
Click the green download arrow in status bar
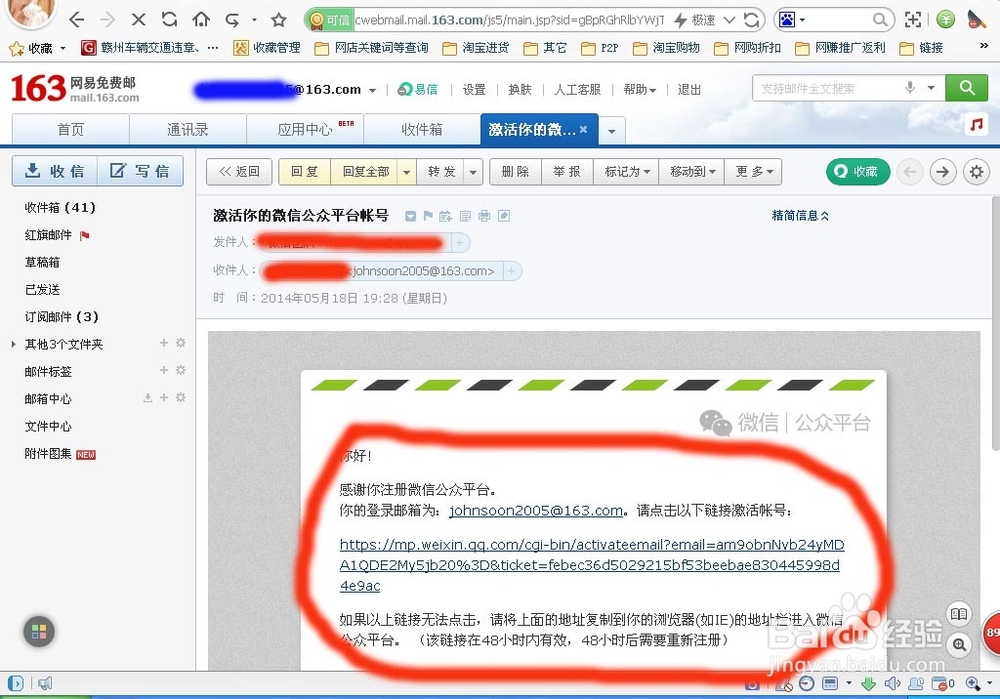(x=868, y=684)
